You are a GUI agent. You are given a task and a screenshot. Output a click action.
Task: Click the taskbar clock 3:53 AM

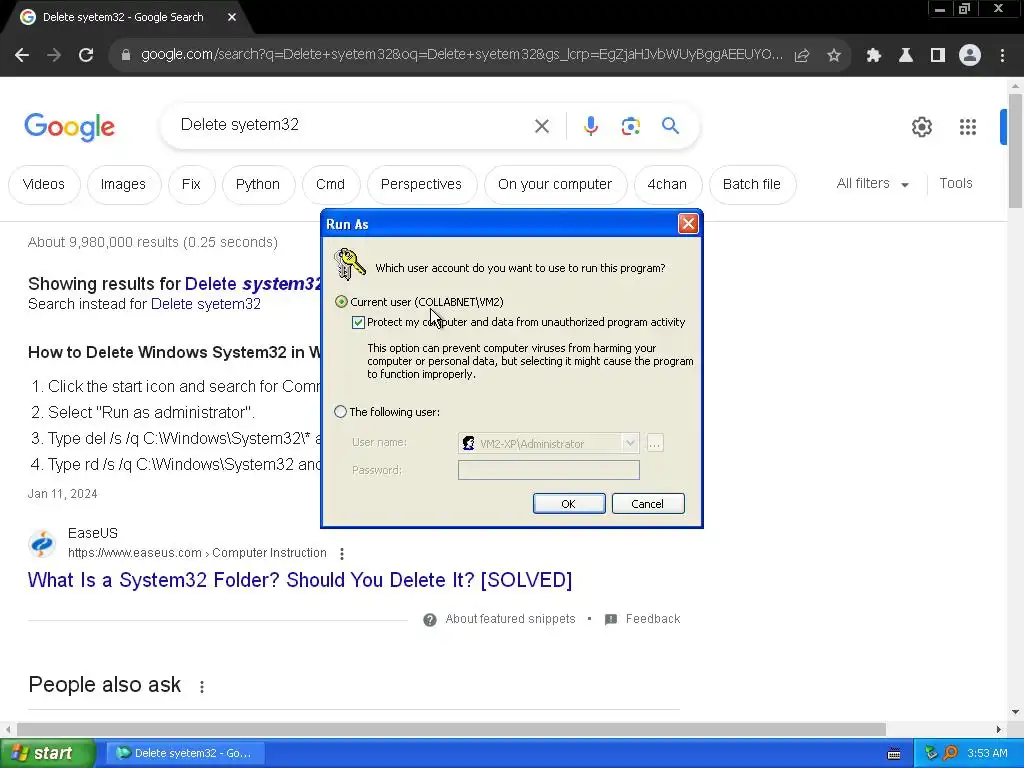coord(987,753)
